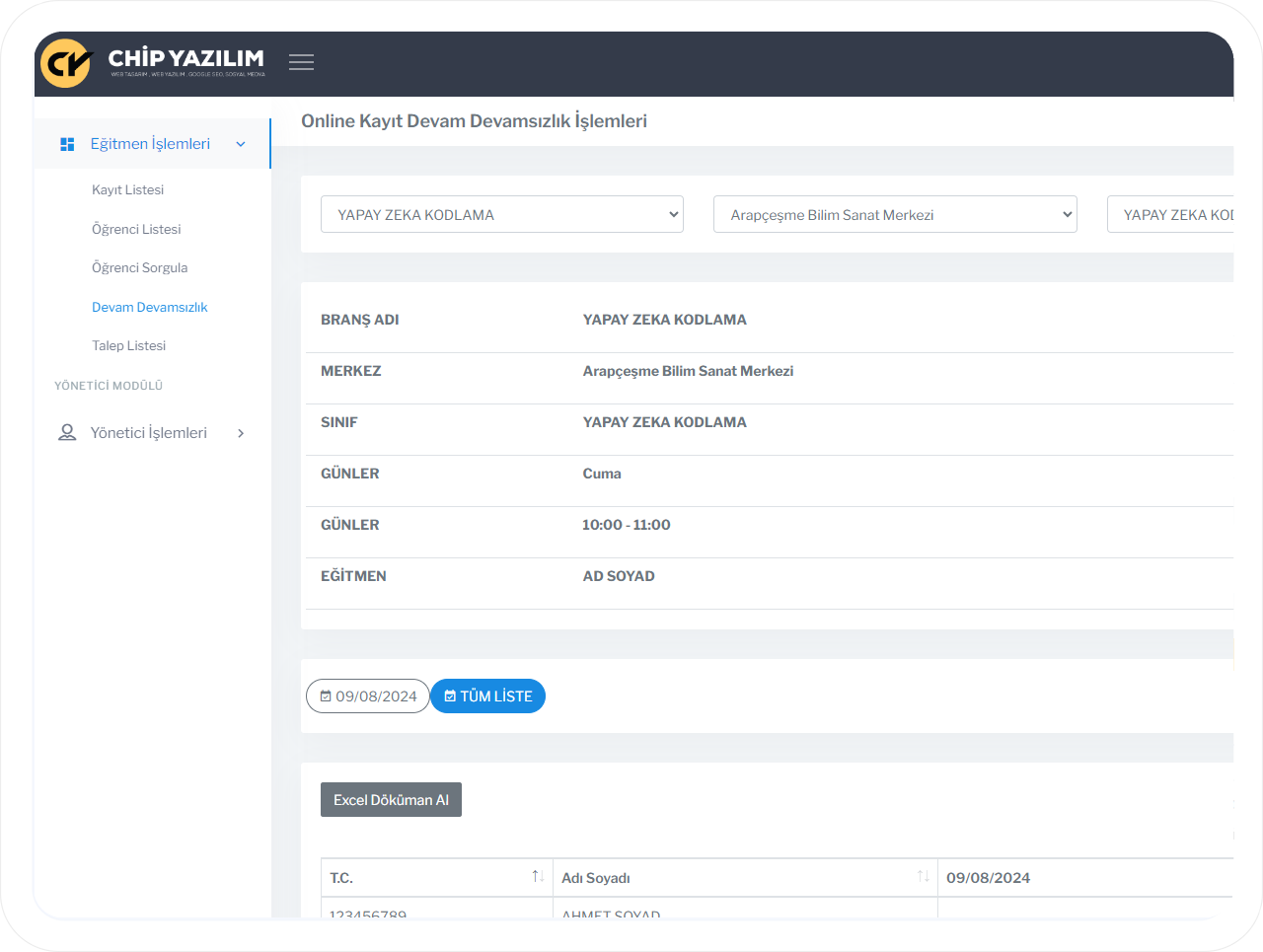Open the partially visible class dropdown
The height and width of the screenshot is (952, 1263).
[1170, 214]
